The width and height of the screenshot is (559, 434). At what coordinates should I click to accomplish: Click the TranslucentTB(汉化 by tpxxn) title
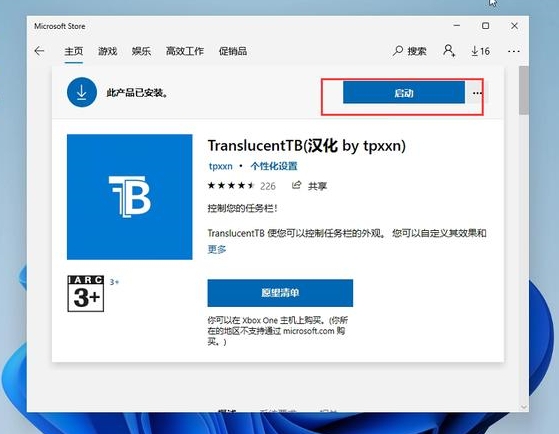(x=307, y=145)
